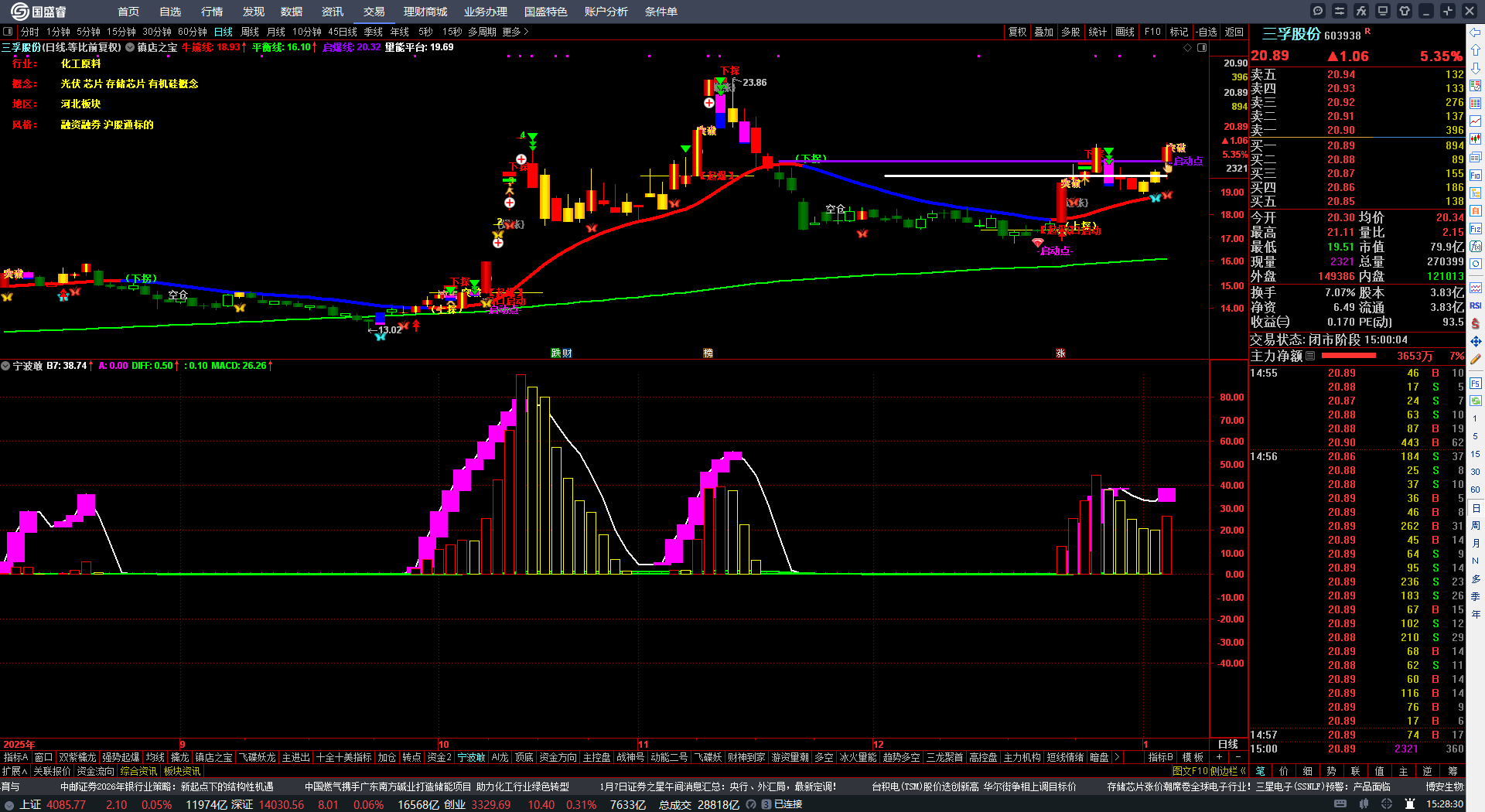1485x812 pixels.
Task: Click the blue four-way move arrows icon
Action: point(1476,341)
